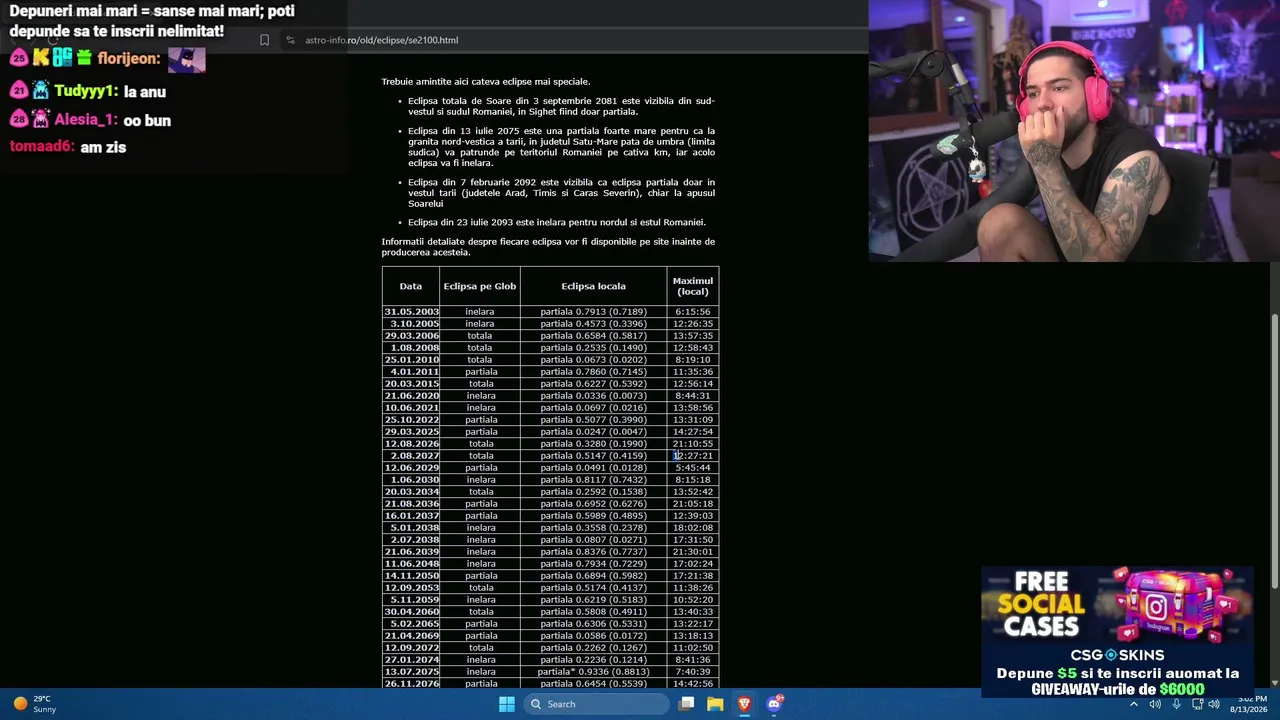Image resolution: width=1280 pixels, height=720 pixels.
Task: Click the date cell 12.08.2026
Action: point(411,444)
